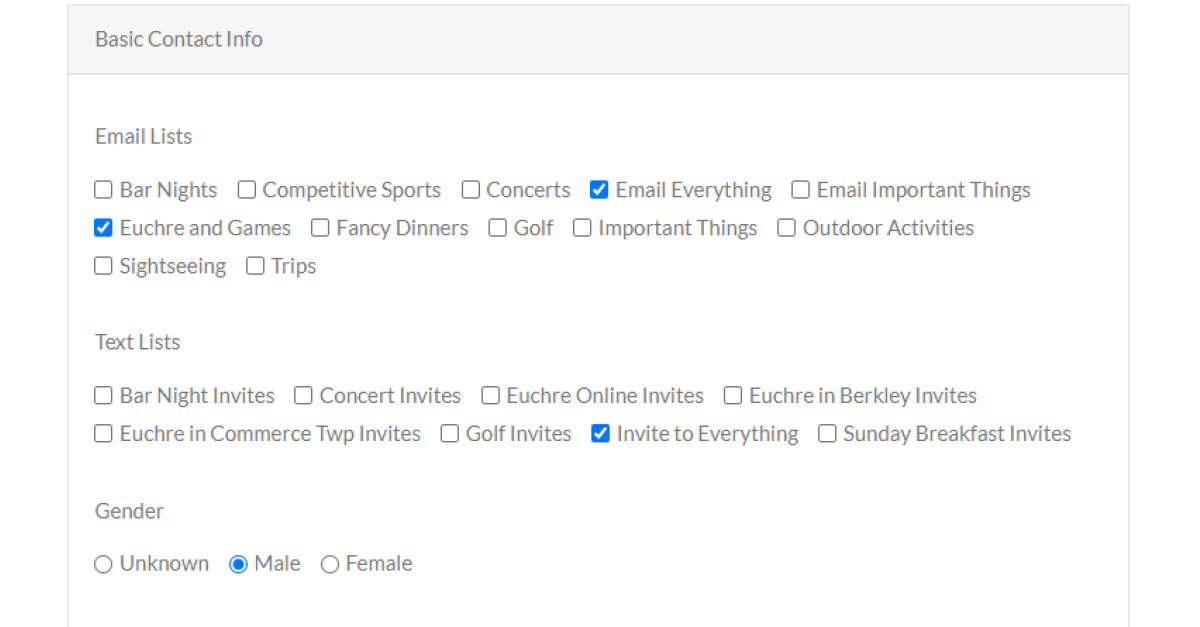Viewport: 1200px width, 627px height.
Task: Enable Euchre in Berkley Invites
Action: pos(733,396)
